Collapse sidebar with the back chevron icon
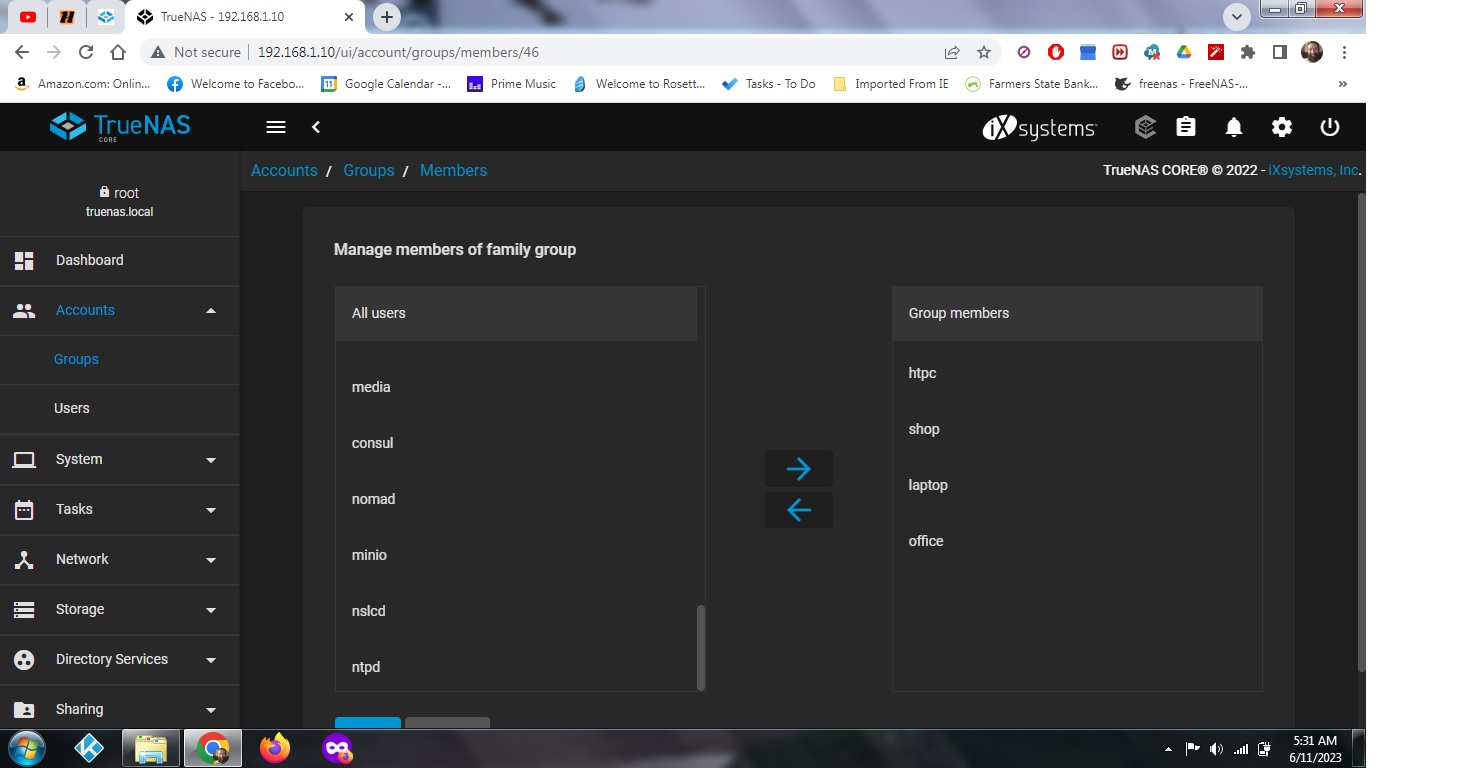This screenshot has height=768, width=1472. click(316, 127)
